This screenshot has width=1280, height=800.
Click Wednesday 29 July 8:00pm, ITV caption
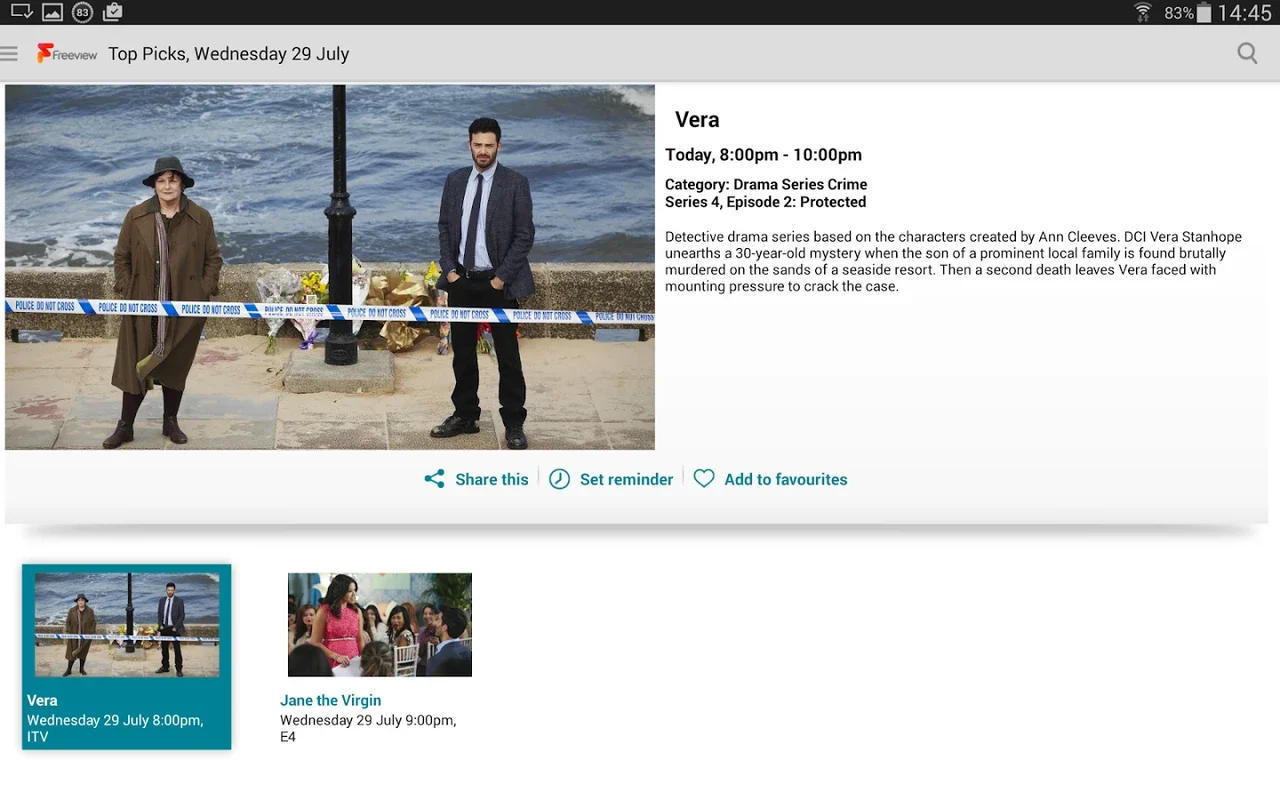pyautogui.click(x=115, y=728)
